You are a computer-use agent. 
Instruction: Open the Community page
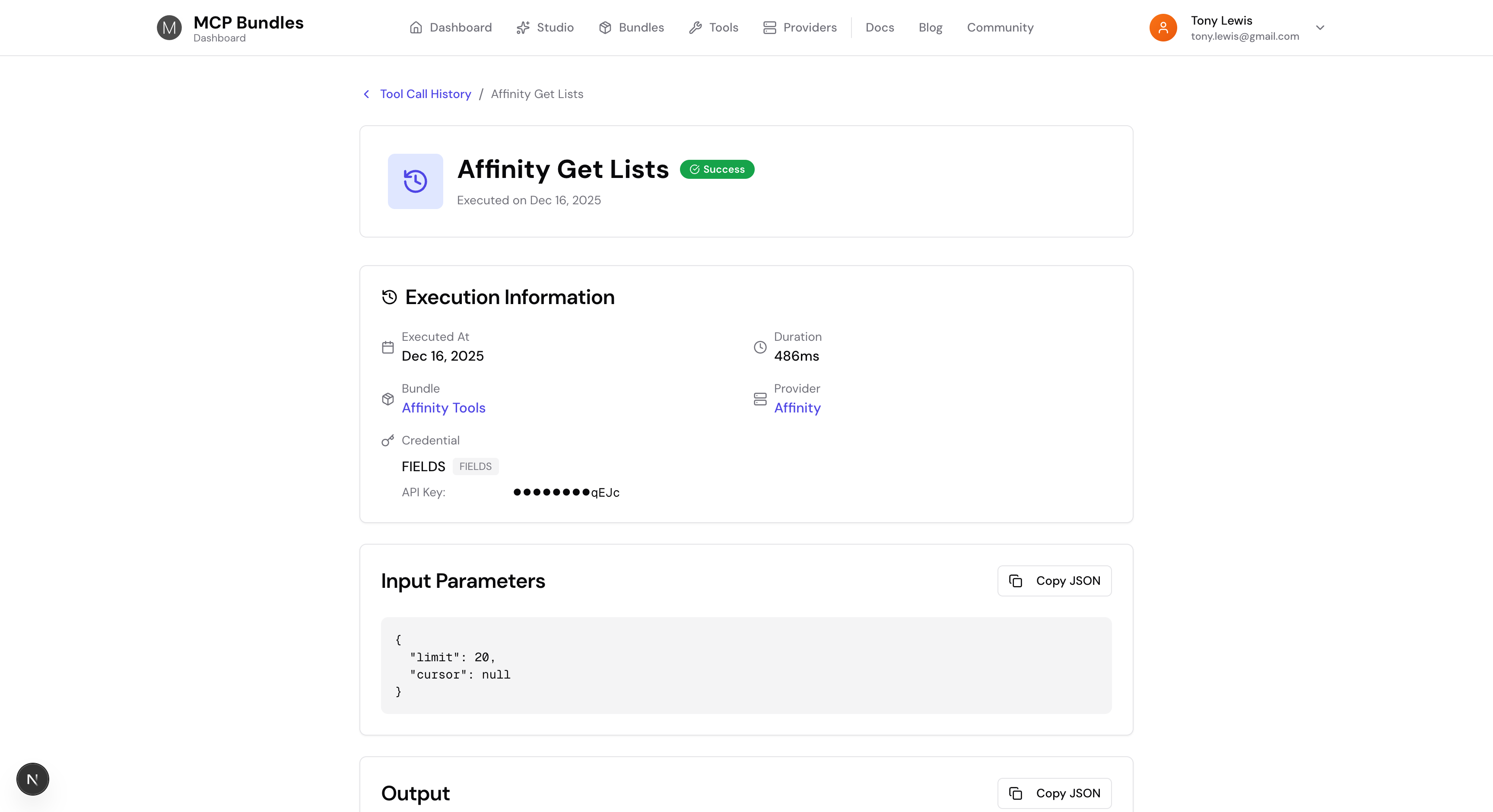1001,27
